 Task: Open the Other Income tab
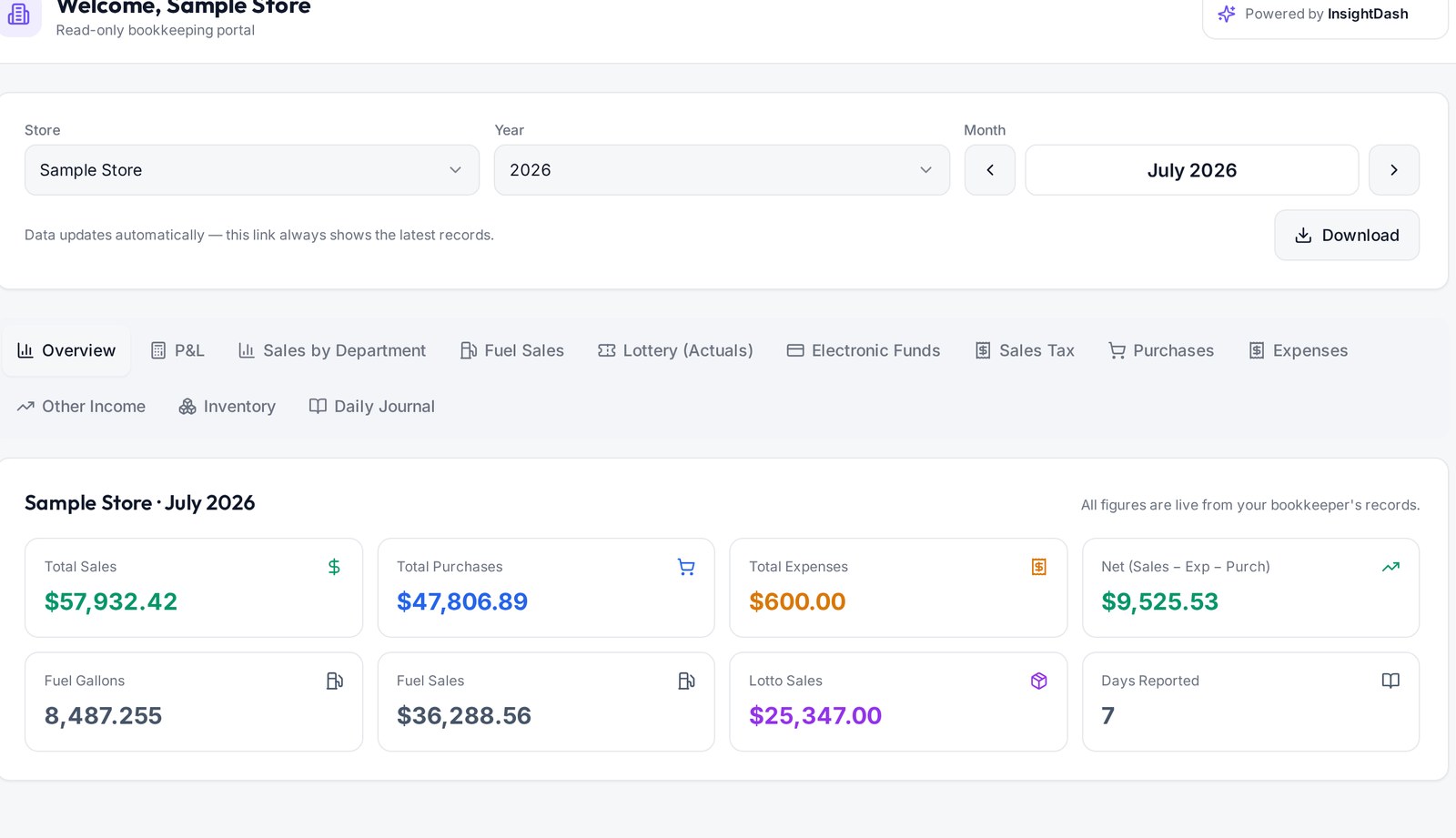(81, 406)
